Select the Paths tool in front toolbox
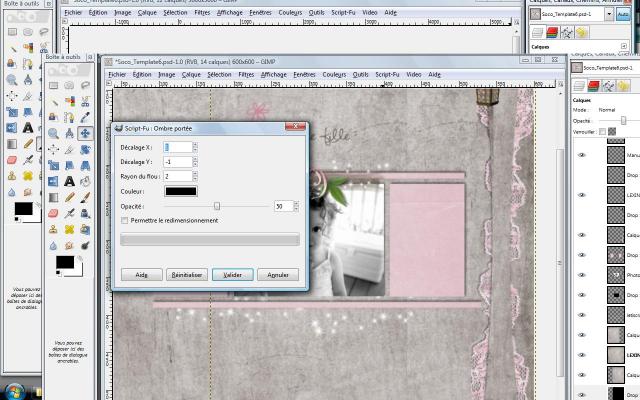Screen dimensions: 640x400 pyautogui.click(x=69, y=118)
